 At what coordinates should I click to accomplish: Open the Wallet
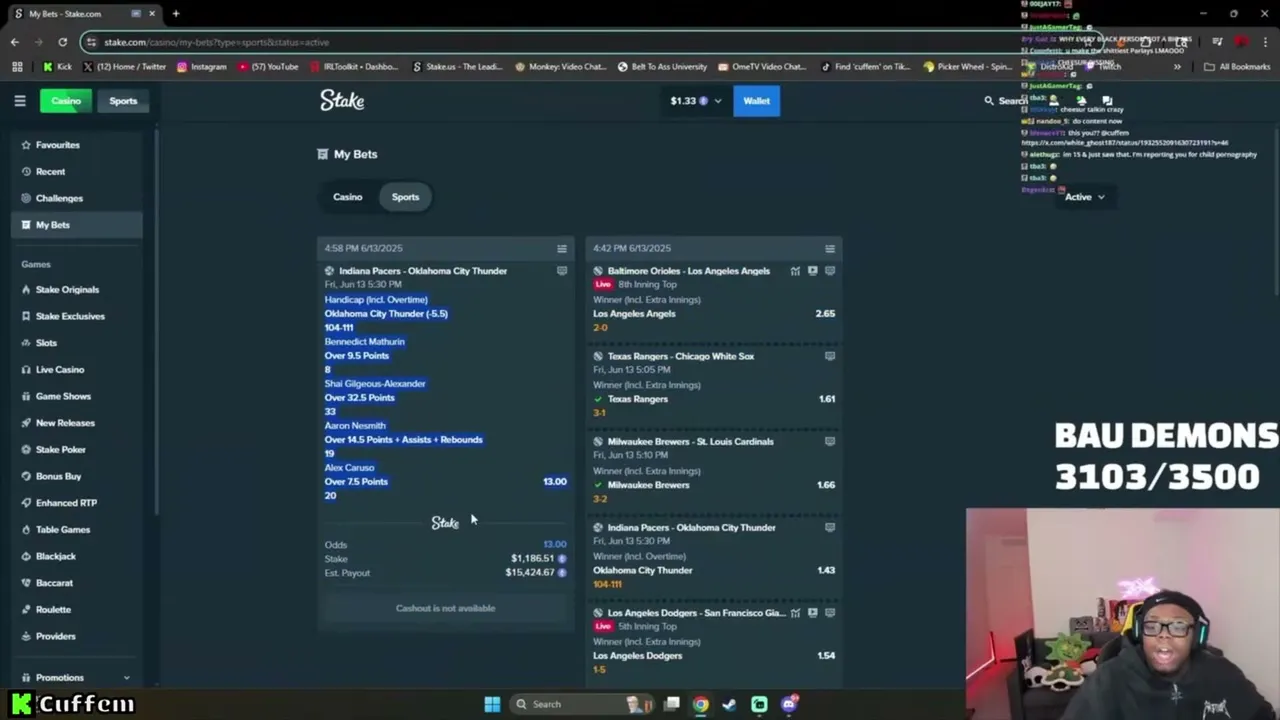coord(756,101)
